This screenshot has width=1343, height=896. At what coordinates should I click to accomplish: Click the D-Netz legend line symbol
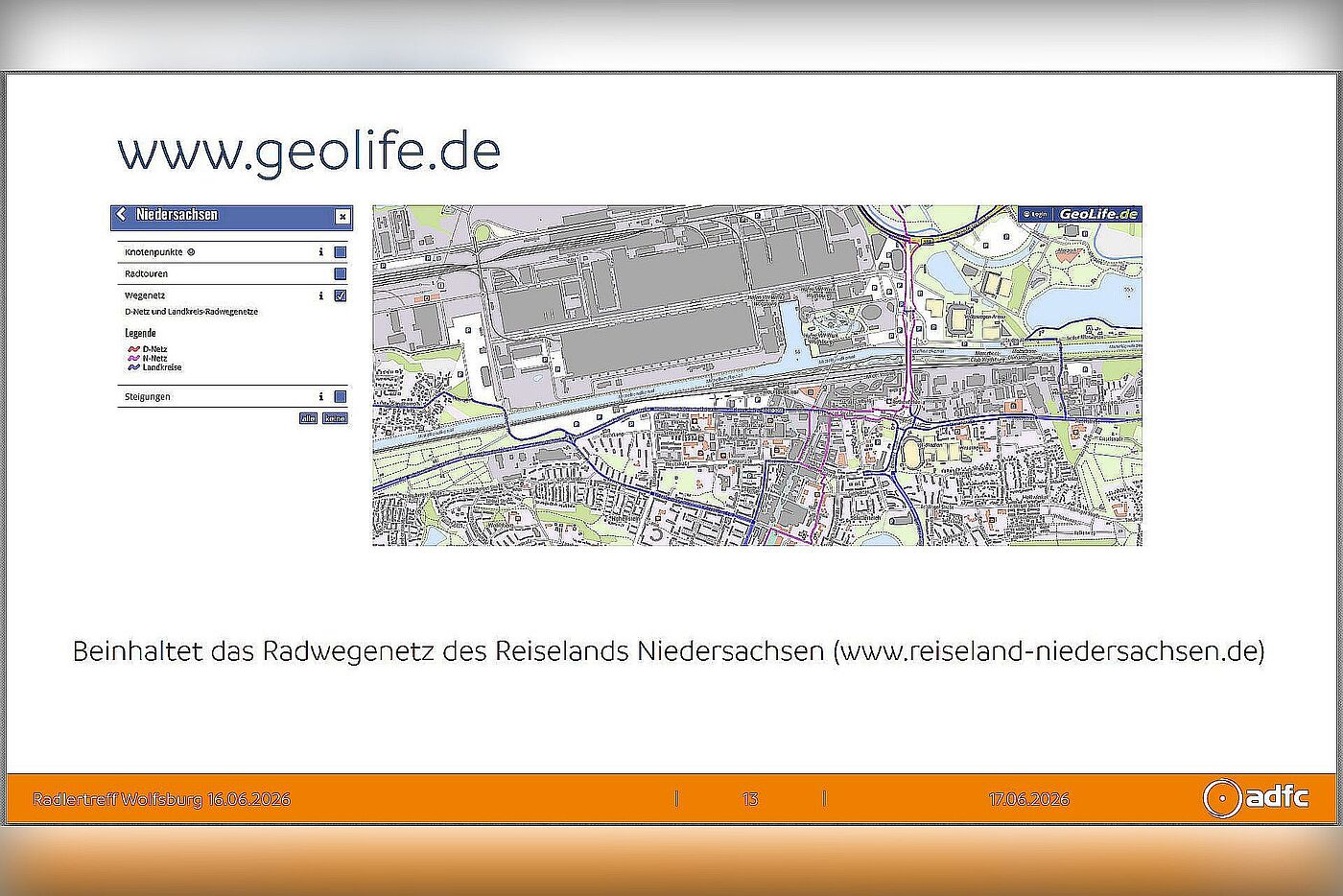click(133, 349)
